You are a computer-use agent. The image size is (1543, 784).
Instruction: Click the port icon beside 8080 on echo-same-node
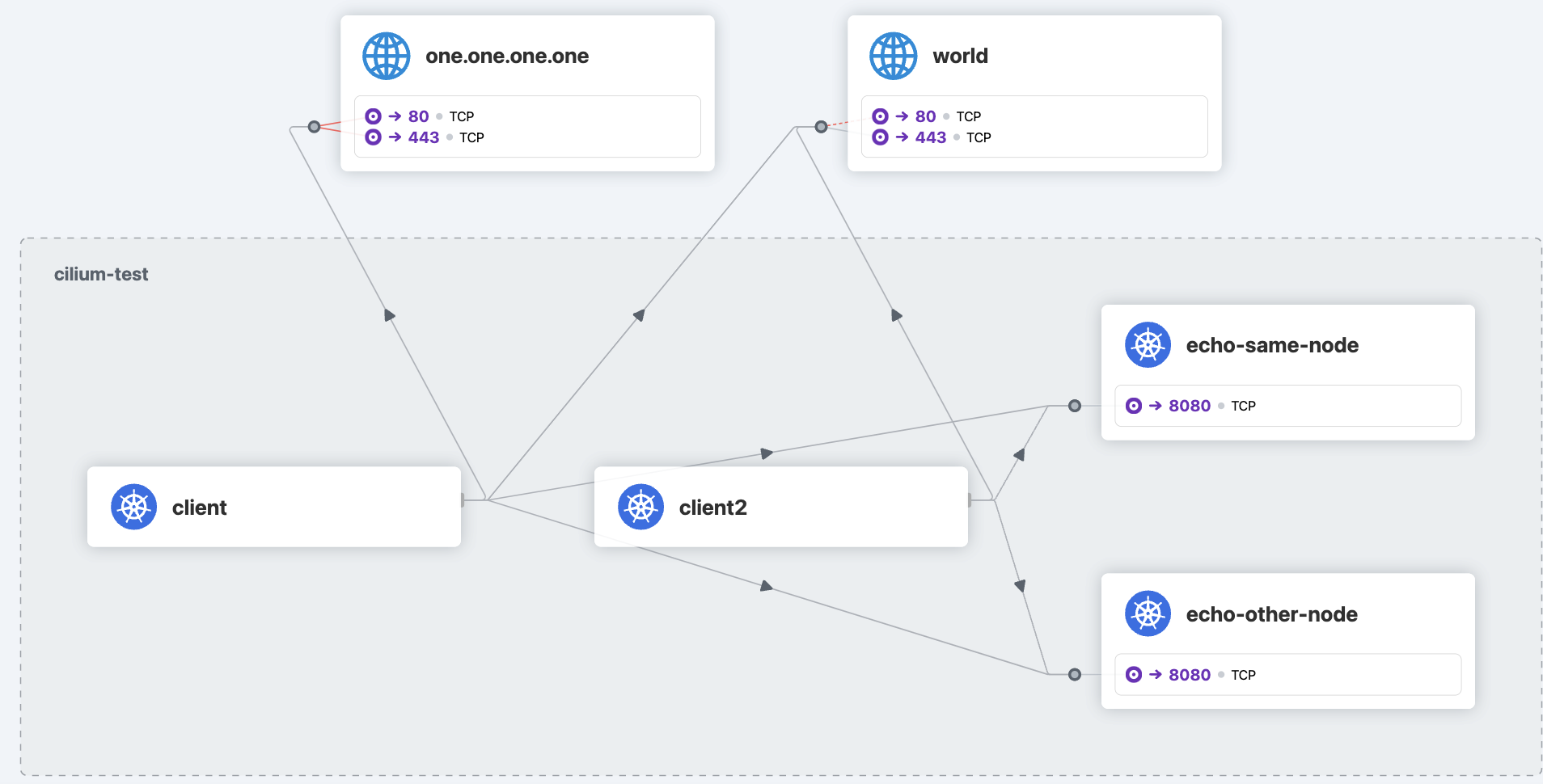pos(1132,406)
